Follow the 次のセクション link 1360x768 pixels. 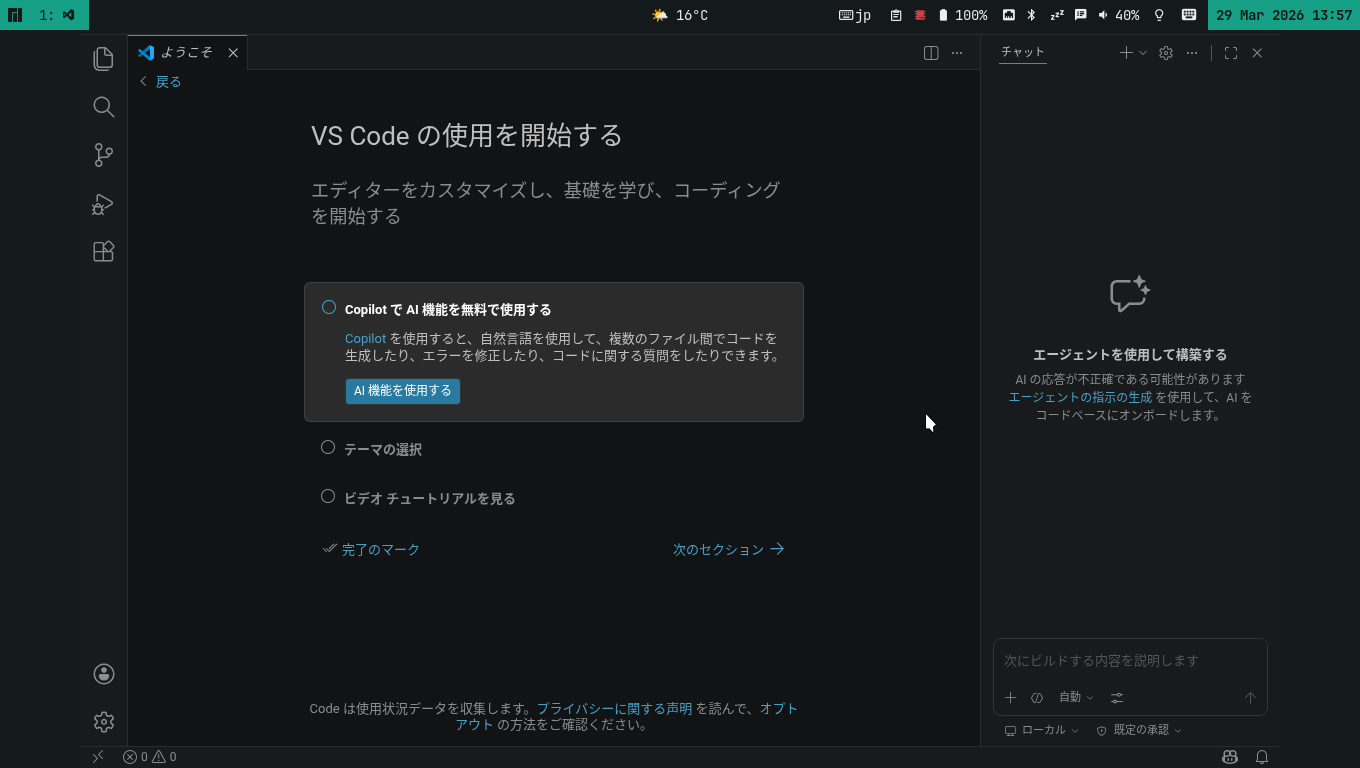[x=728, y=549]
